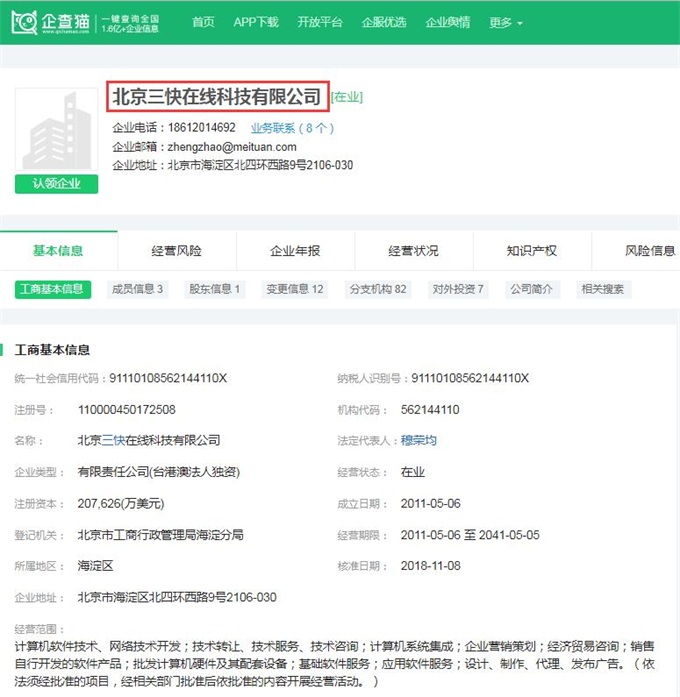Screen dimensions: 680x697
Task: Select the 工商基本信息 sub-tab
Action: pyautogui.click(x=53, y=289)
